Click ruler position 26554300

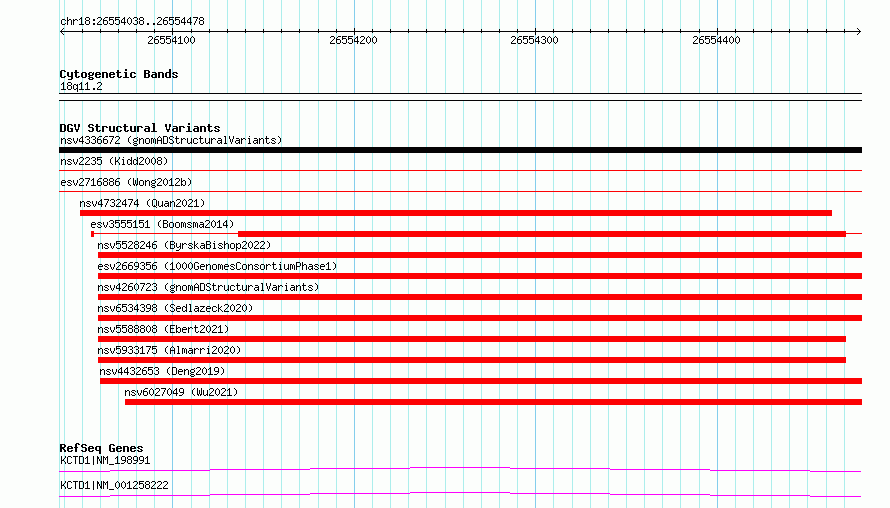[534, 40]
